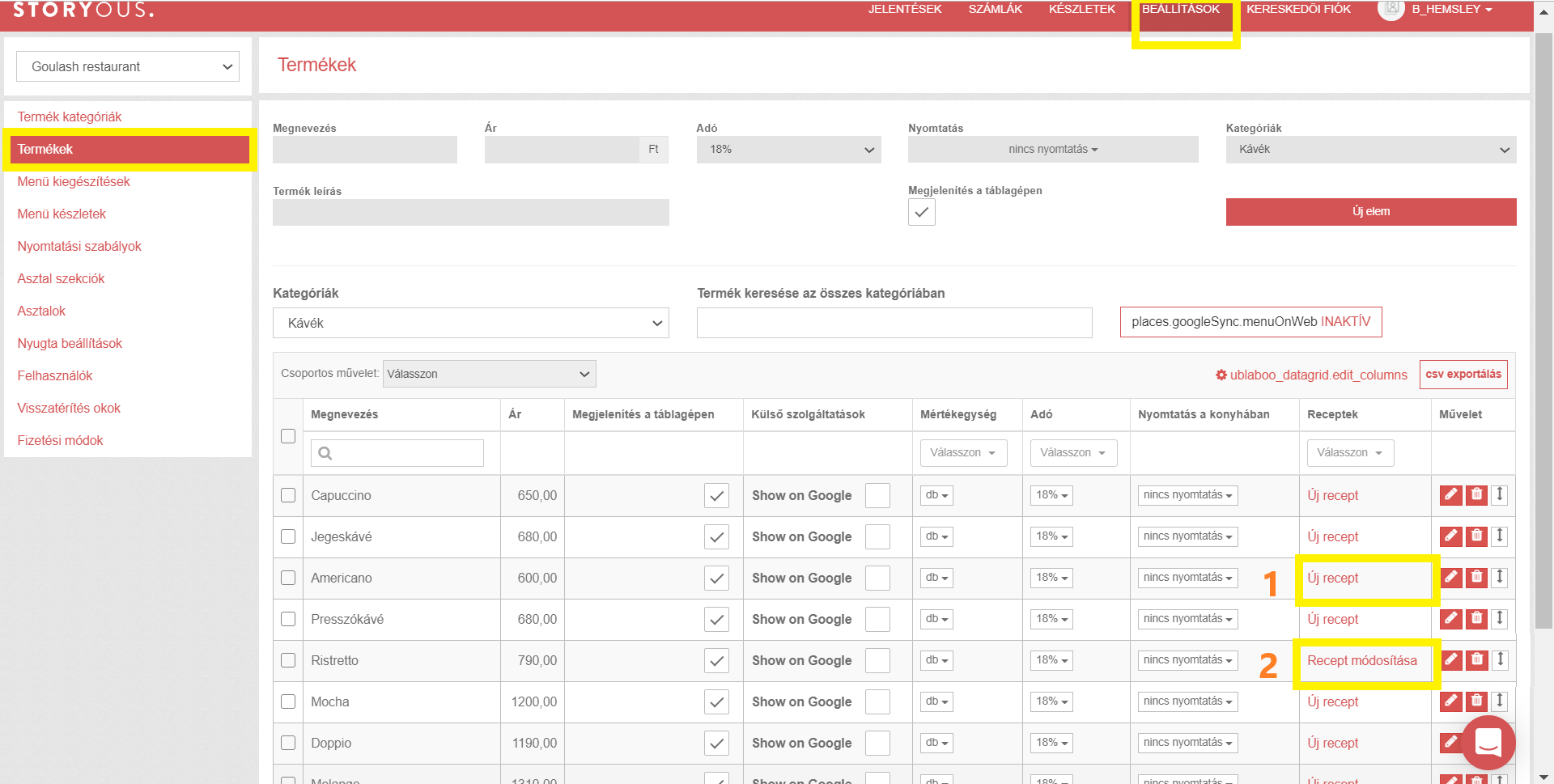Open the nincs nyomtatás dropdown in new item form
Image resolution: width=1554 pixels, height=784 pixels.
(1053, 150)
